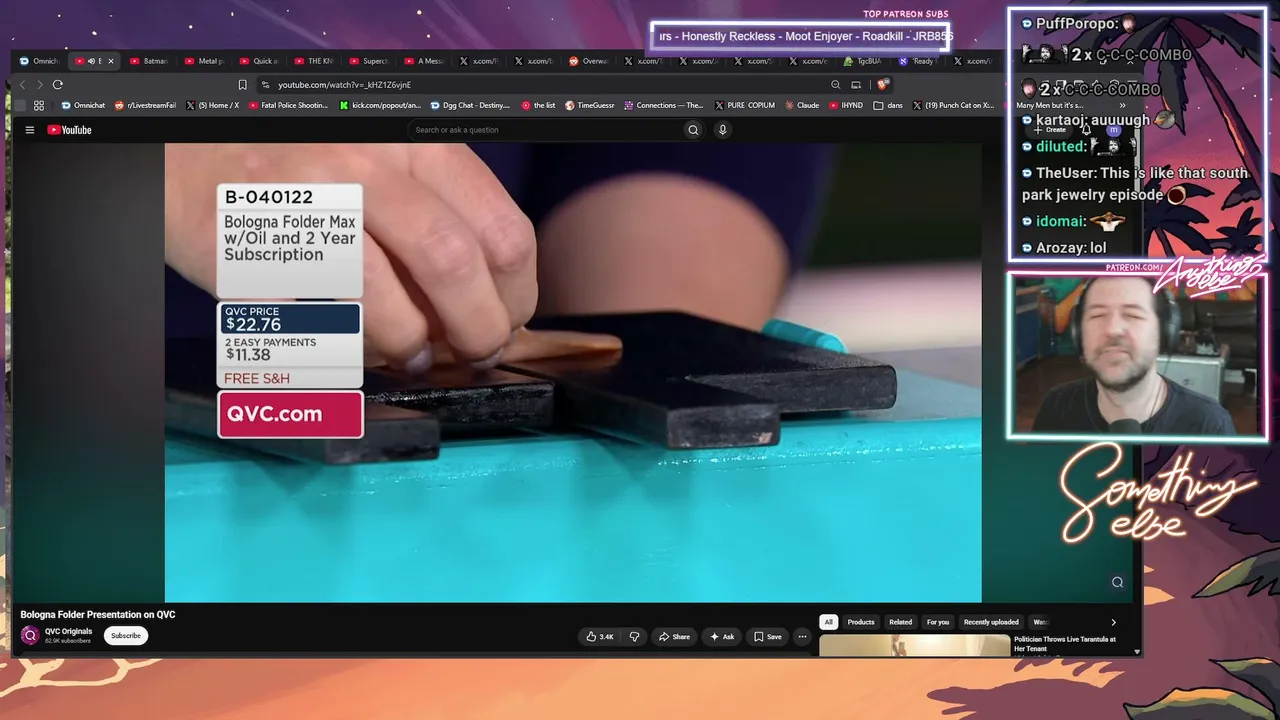This screenshot has height=720, width=1280.
Task: Open the Connections bookmark
Action: pos(664,105)
